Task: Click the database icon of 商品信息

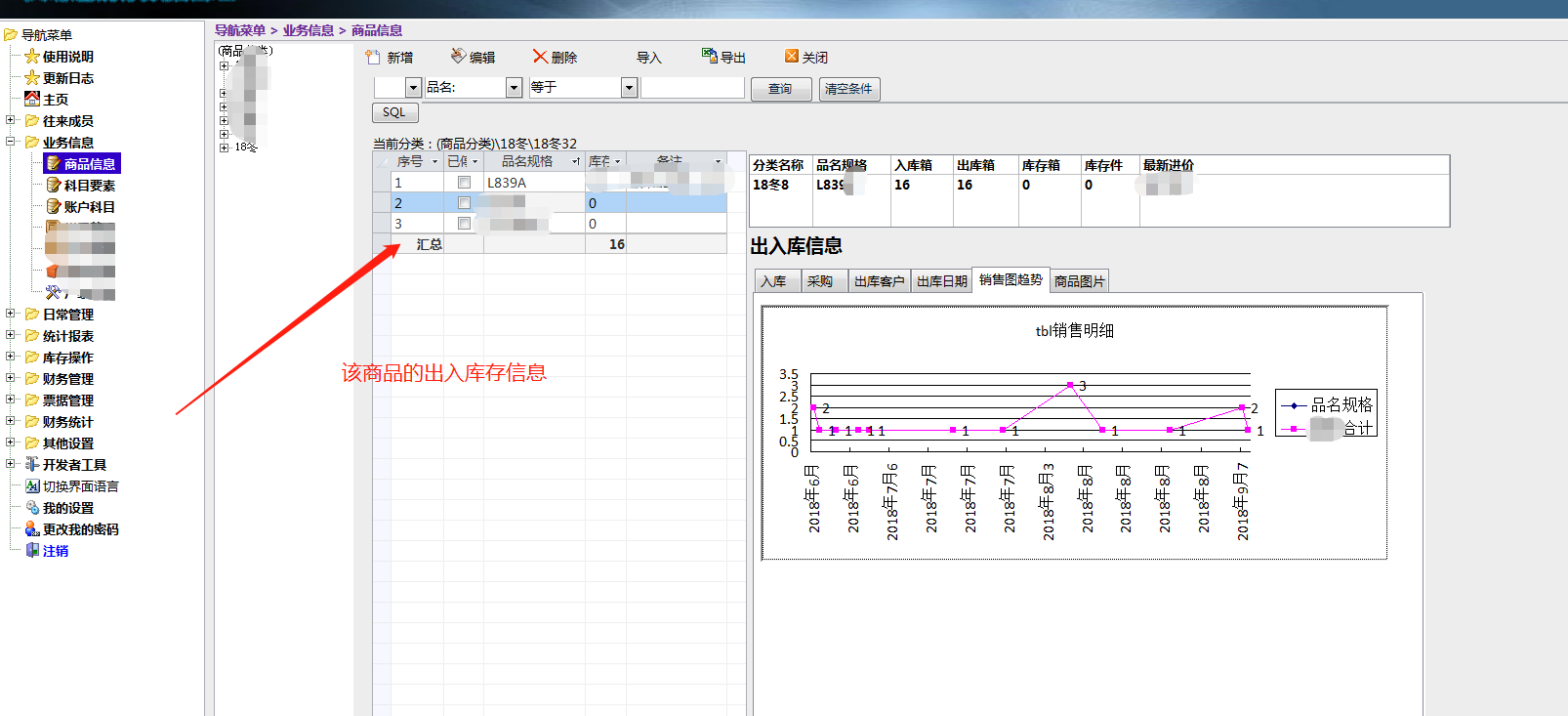Action: pyautogui.click(x=54, y=163)
